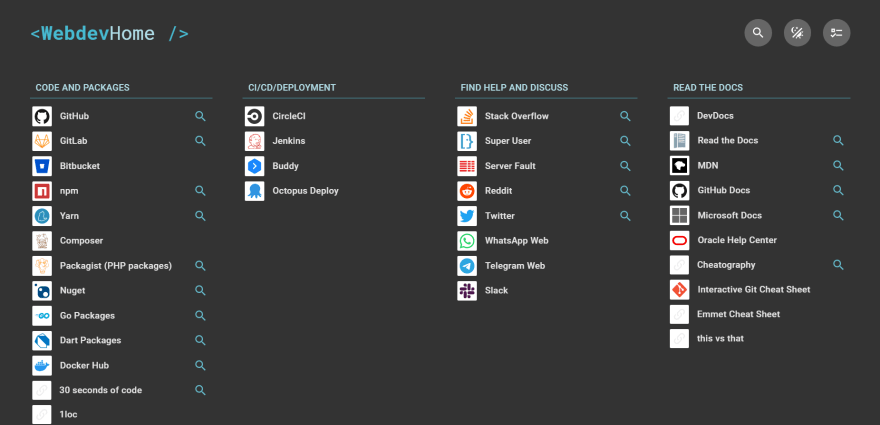Viewport: 880px width, 425px height.
Task: Click the Octopus Deploy icon
Action: (x=254, y=191)
